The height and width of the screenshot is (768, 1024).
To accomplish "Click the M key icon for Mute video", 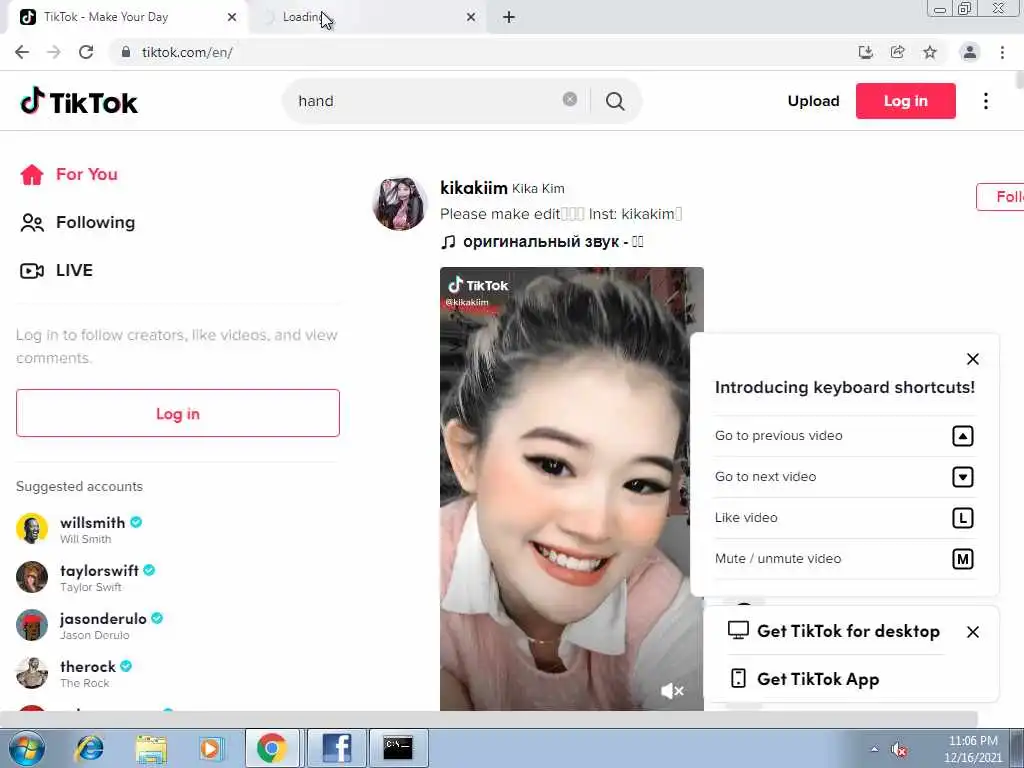I will [x=963, y=559].
